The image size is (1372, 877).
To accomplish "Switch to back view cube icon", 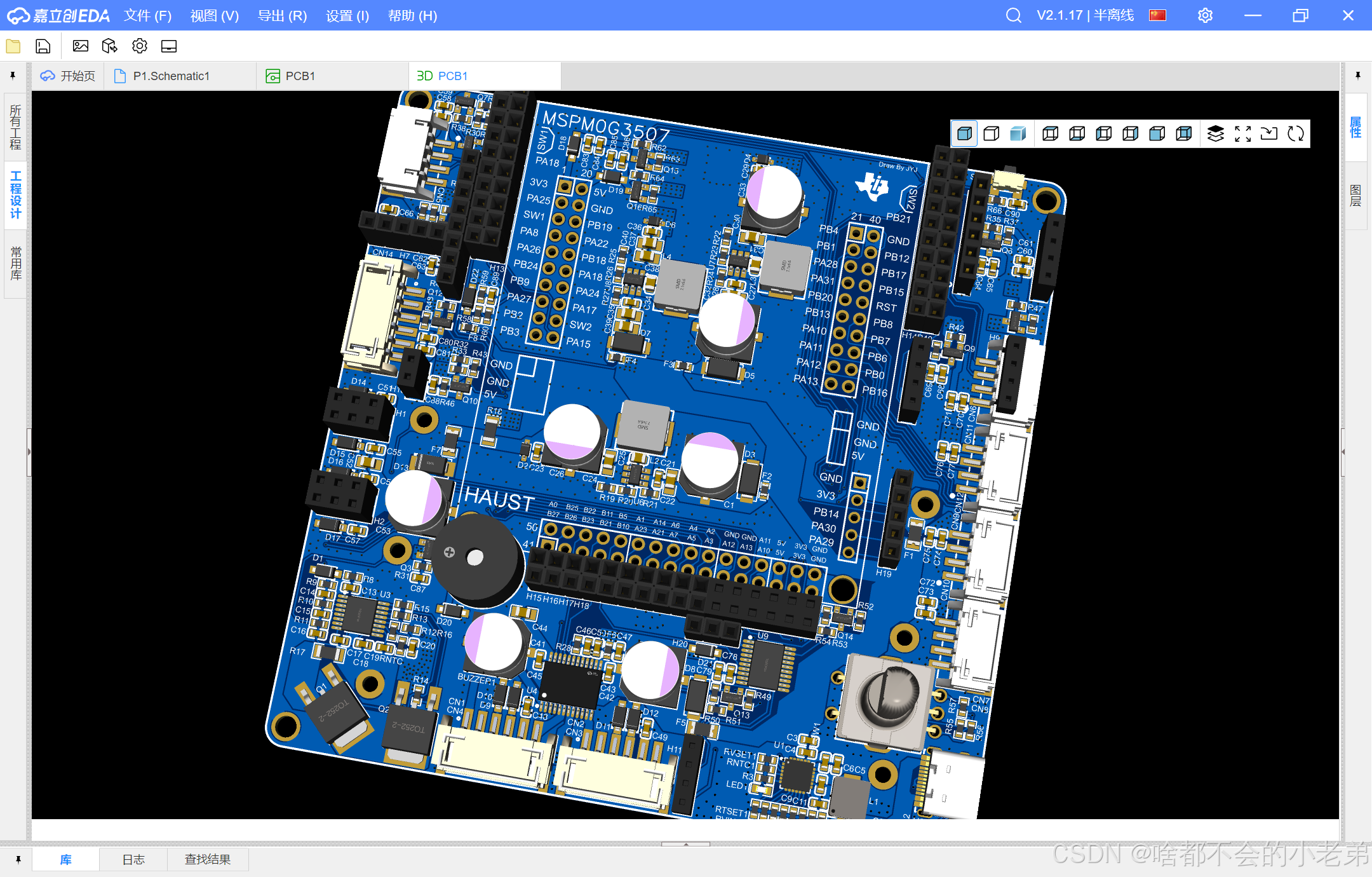I will [x=1184, y=133].
